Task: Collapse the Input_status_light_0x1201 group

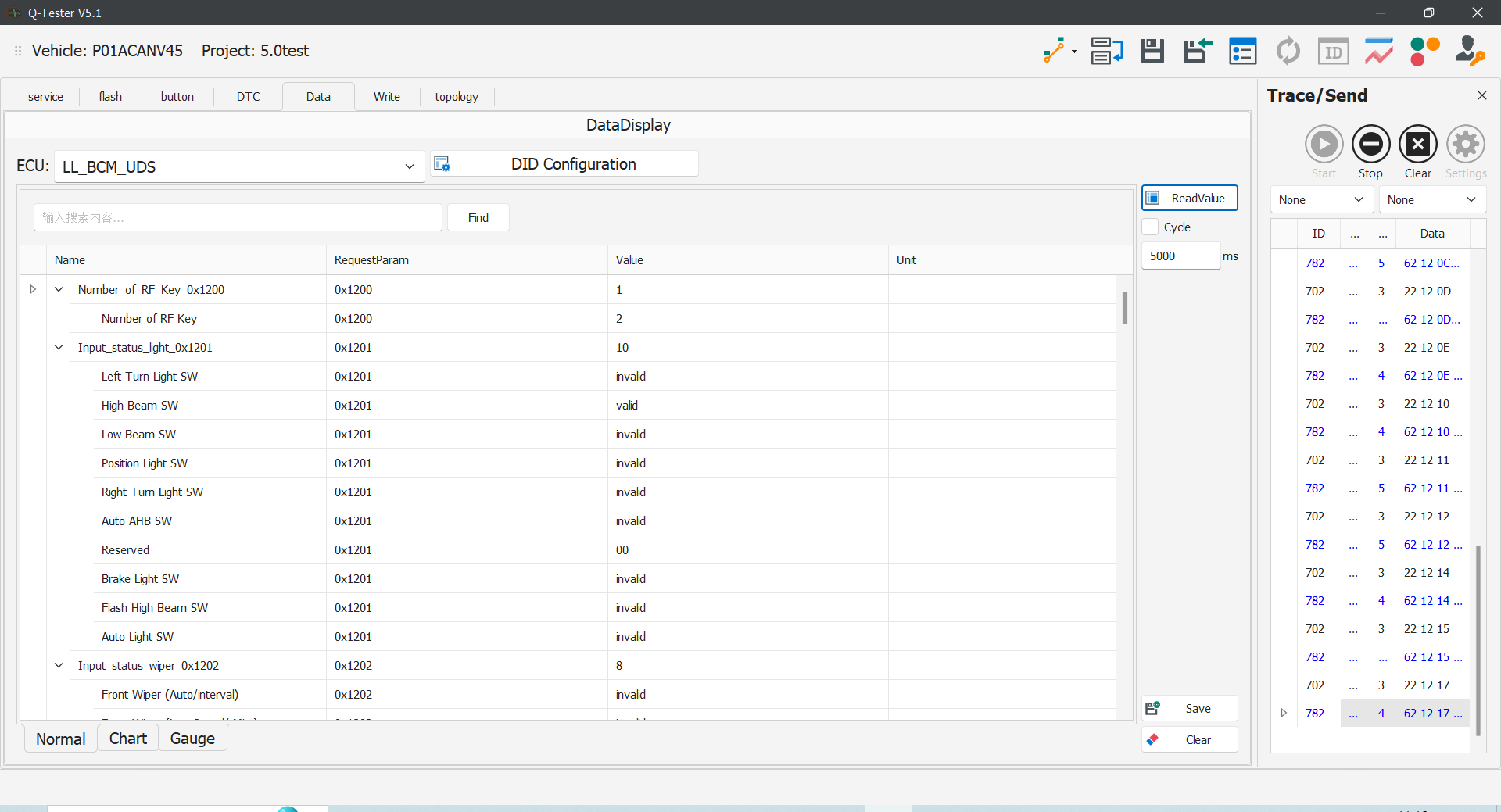Action: click(x=59, y=348)
